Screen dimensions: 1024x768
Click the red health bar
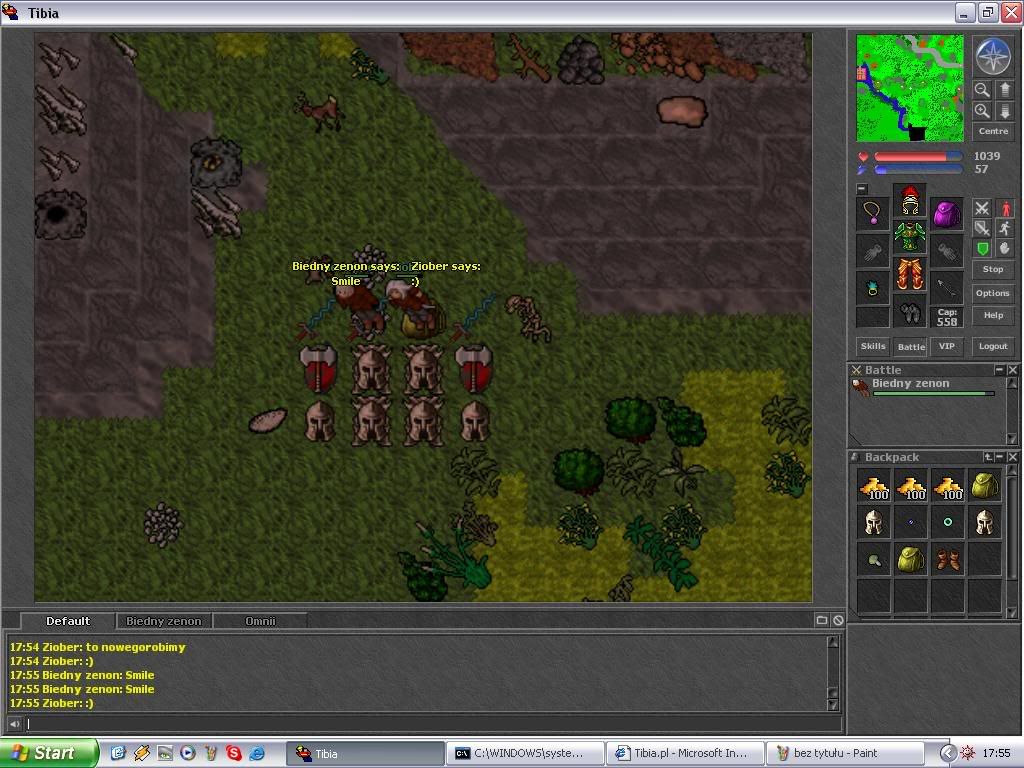pos(918,157)
